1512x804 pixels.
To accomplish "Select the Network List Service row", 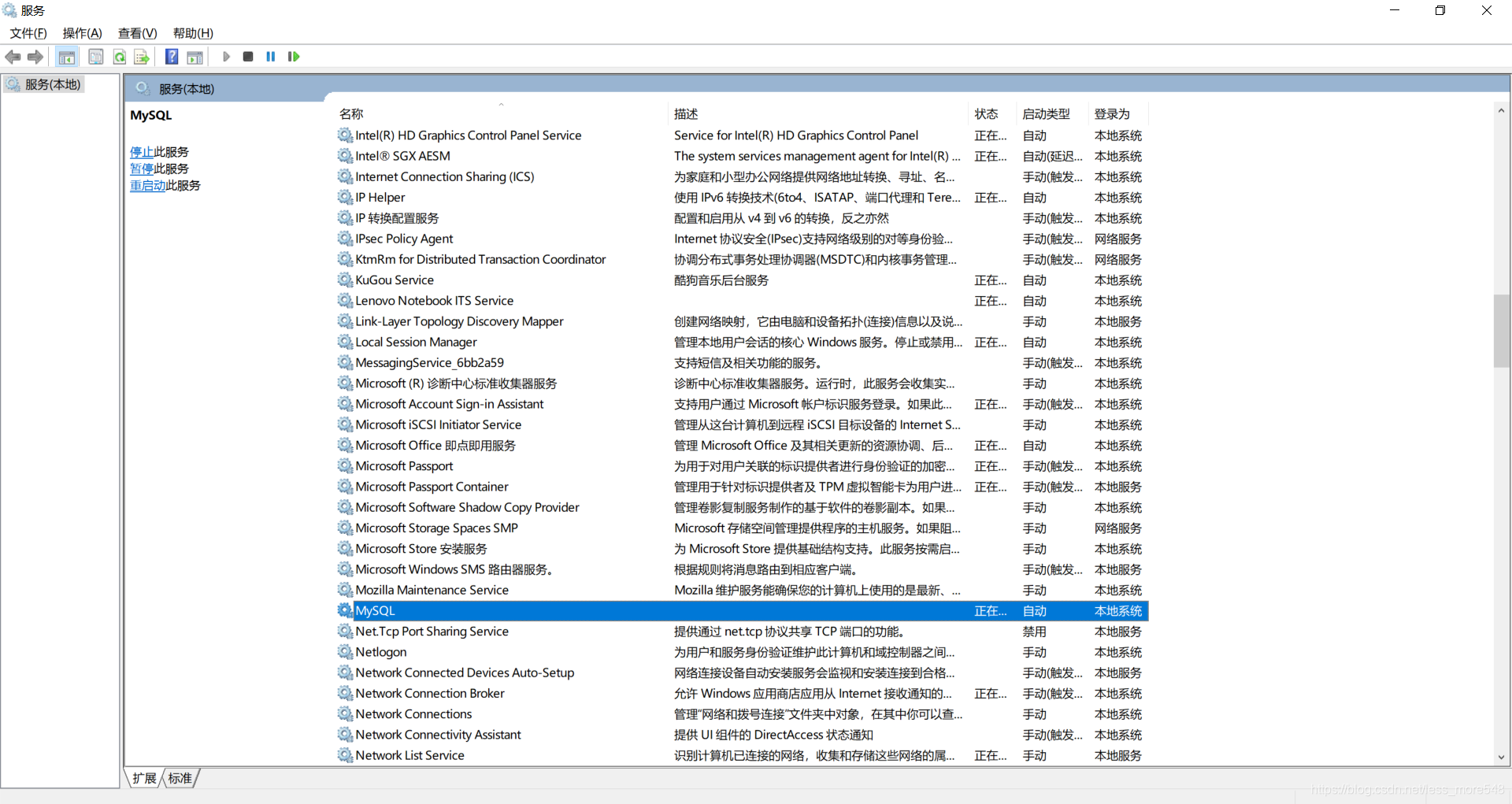I will 743,755.
